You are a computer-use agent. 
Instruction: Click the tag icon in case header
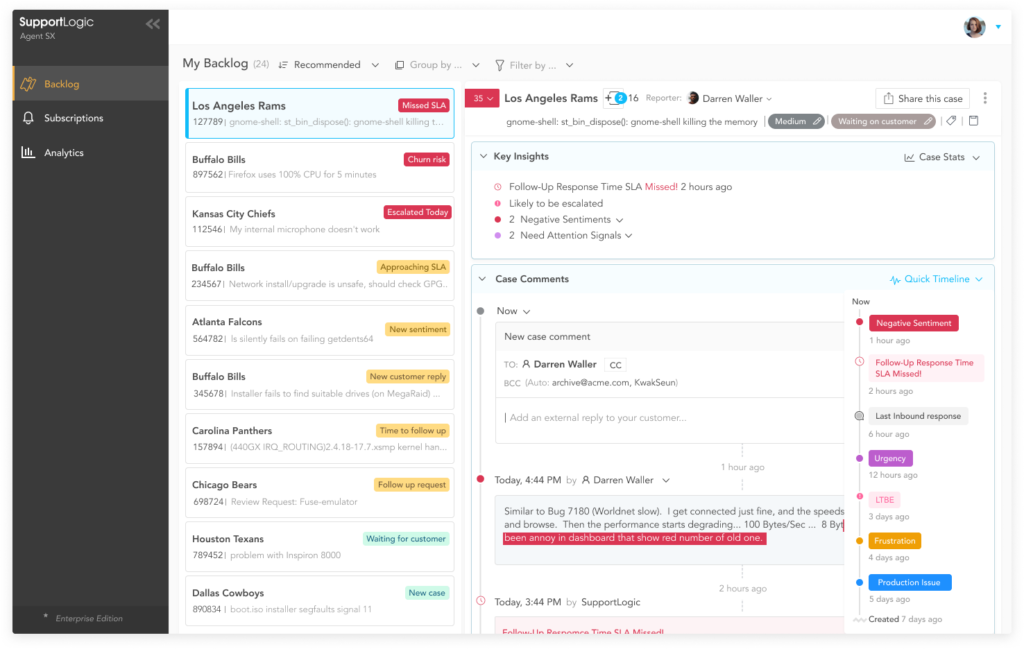[952, 121]
